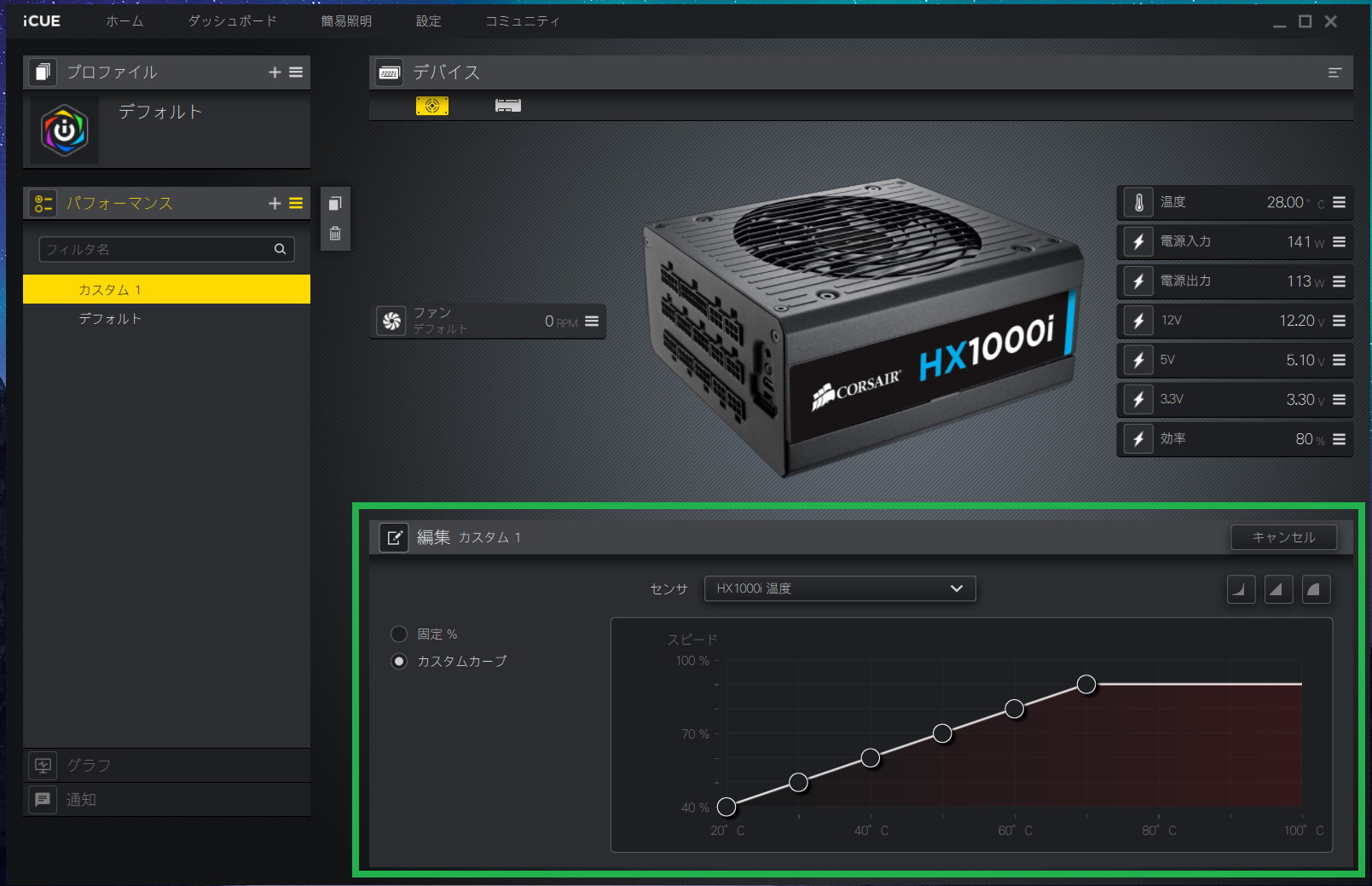
Task: Open the 設定 menu
Action: pyautogui.click(x=429, y=21)
